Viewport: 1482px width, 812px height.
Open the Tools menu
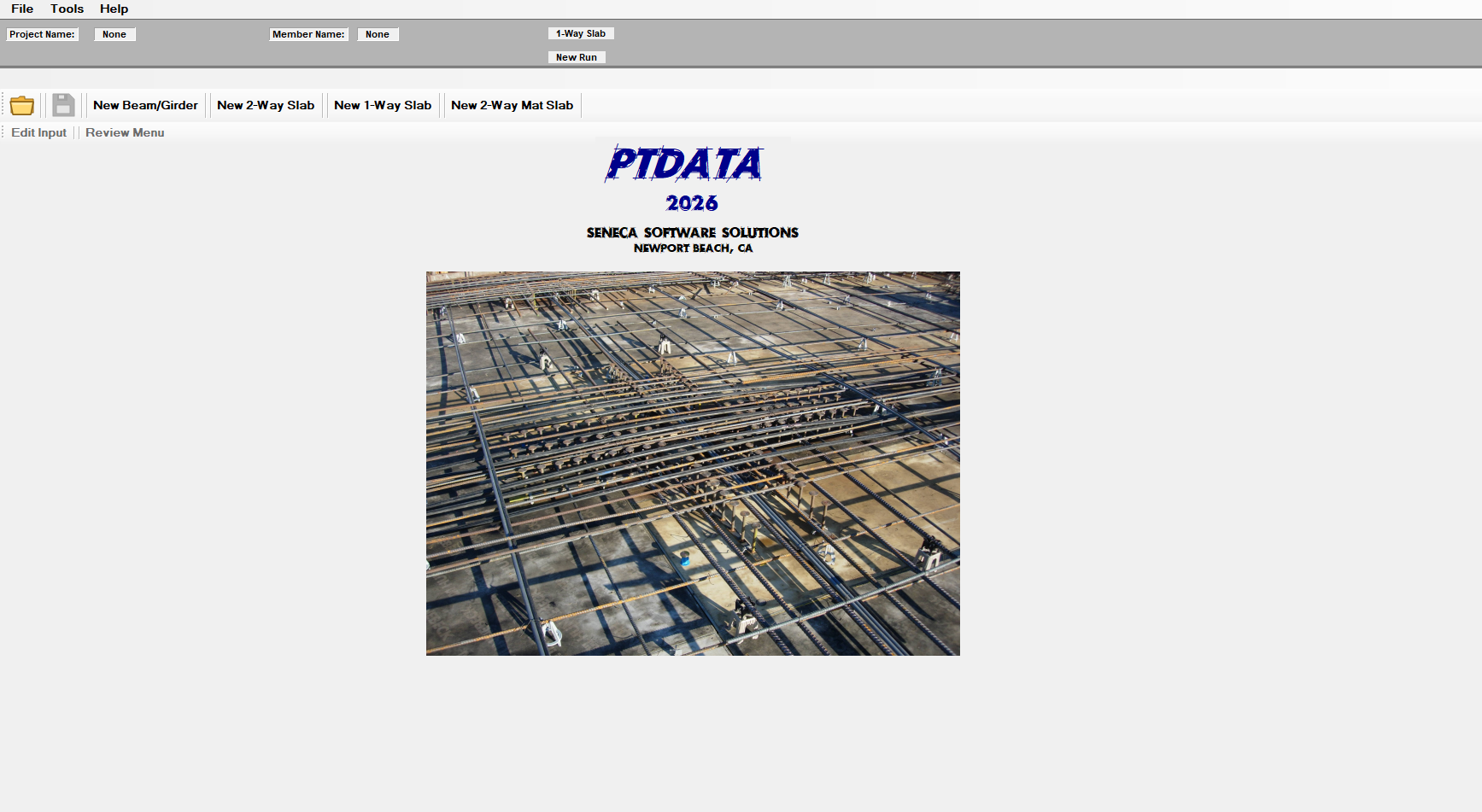click(67, 9)
